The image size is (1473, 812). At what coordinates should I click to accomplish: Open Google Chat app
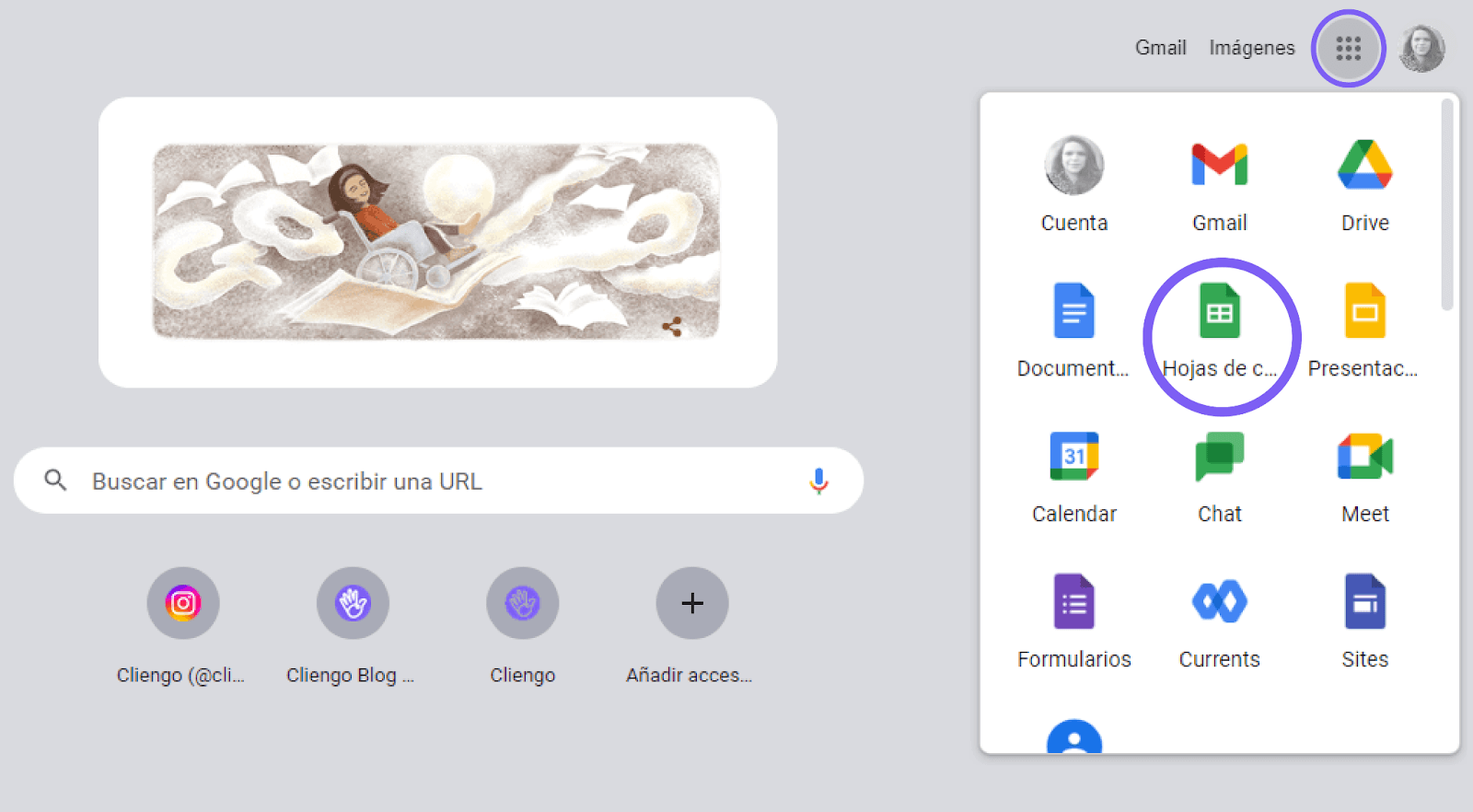click(x=1220, y=476)
